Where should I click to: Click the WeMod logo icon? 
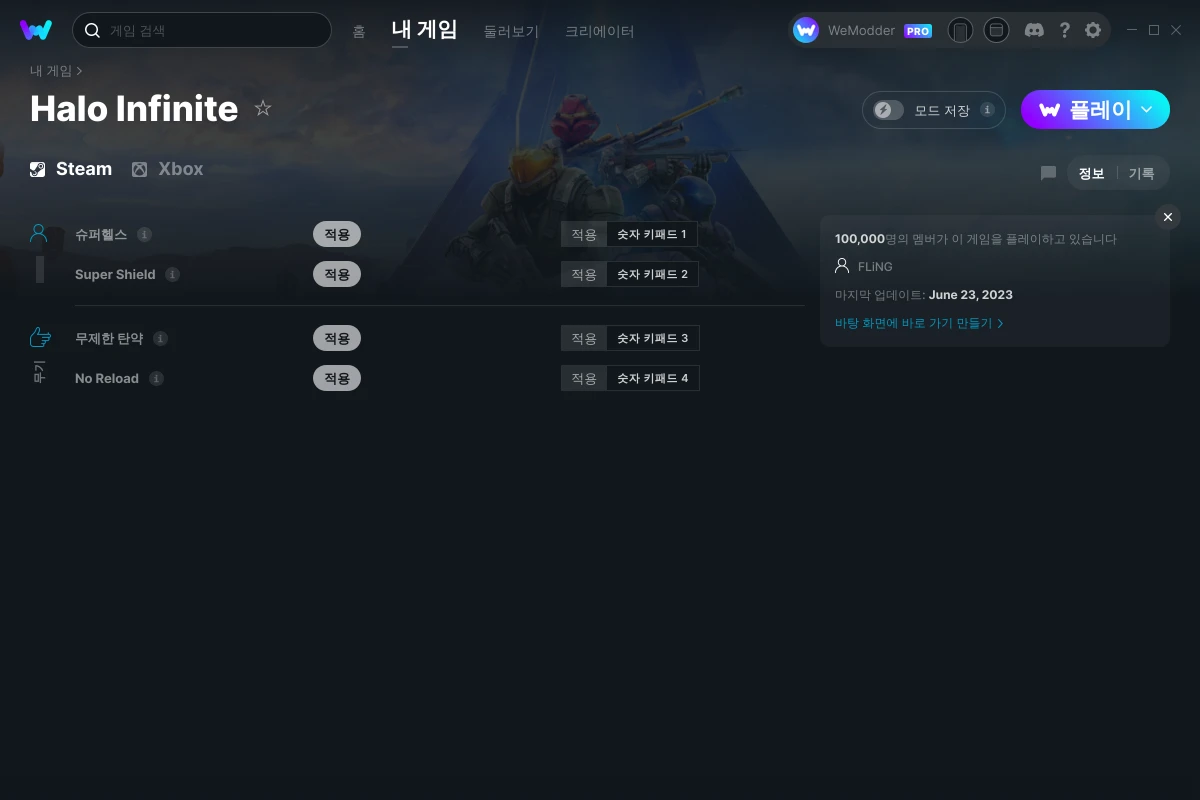(x=36, y=30)
